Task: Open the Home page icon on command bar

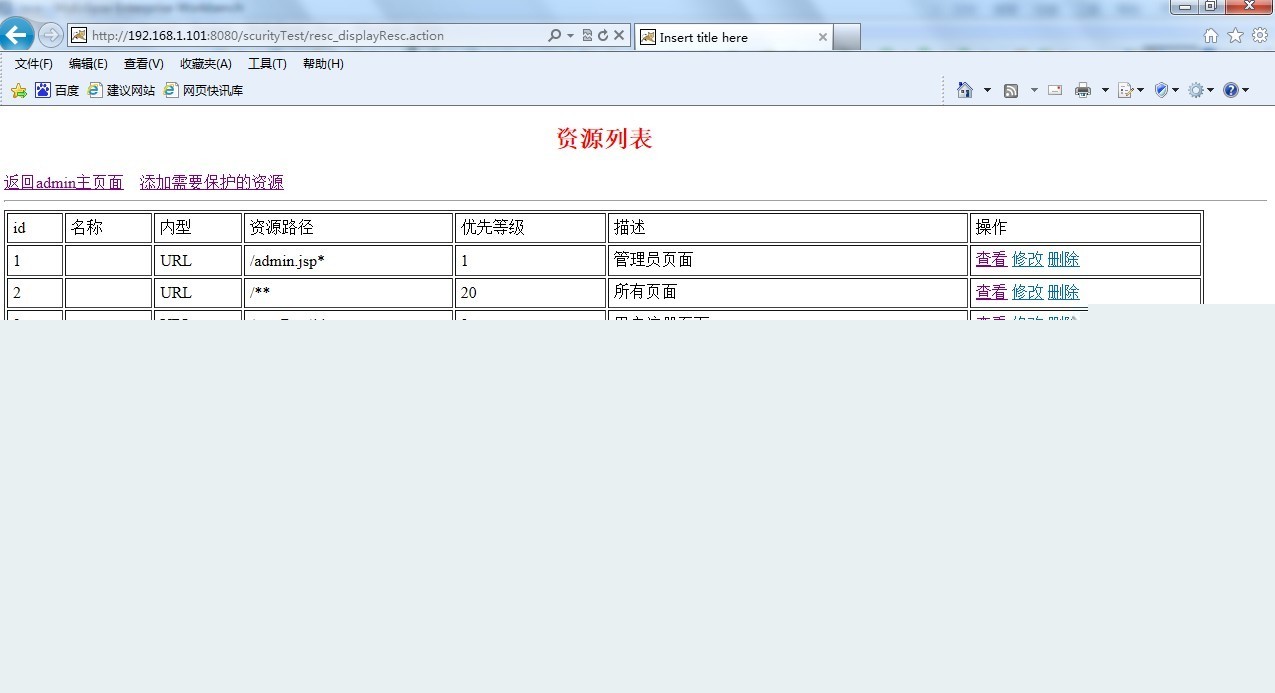Action: pos(965,89)
